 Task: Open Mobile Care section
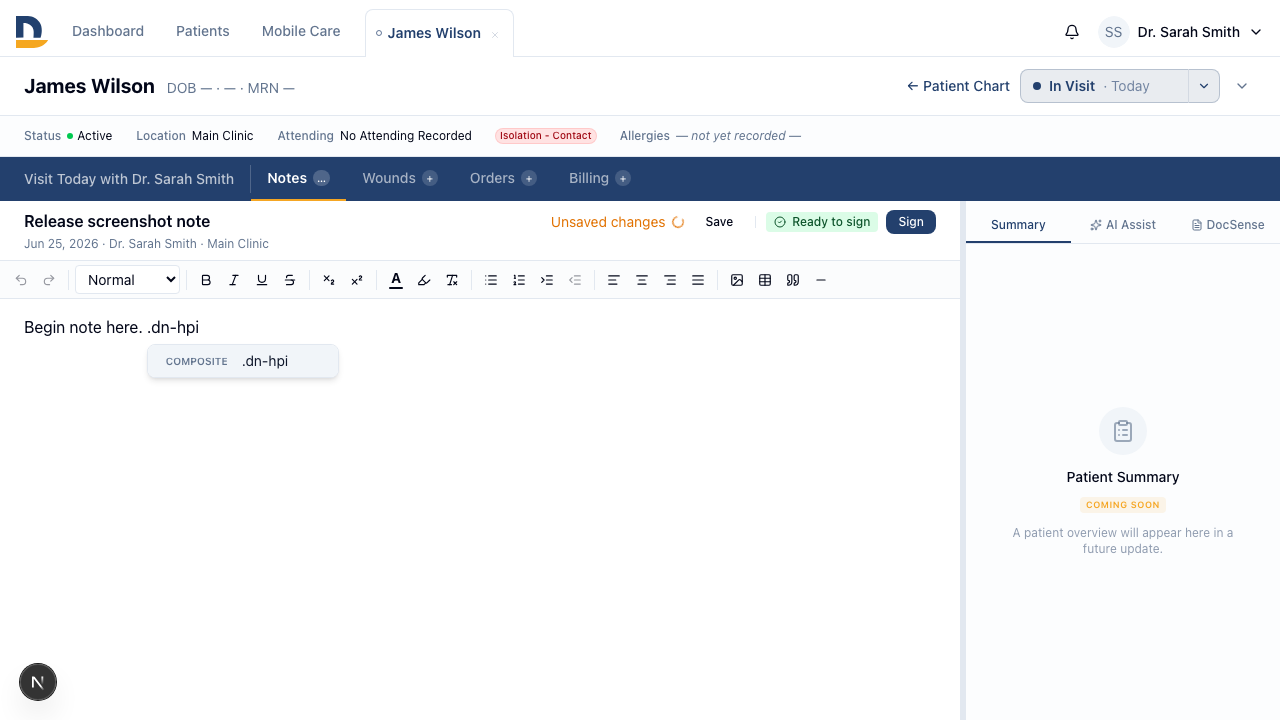pos(301,31)
